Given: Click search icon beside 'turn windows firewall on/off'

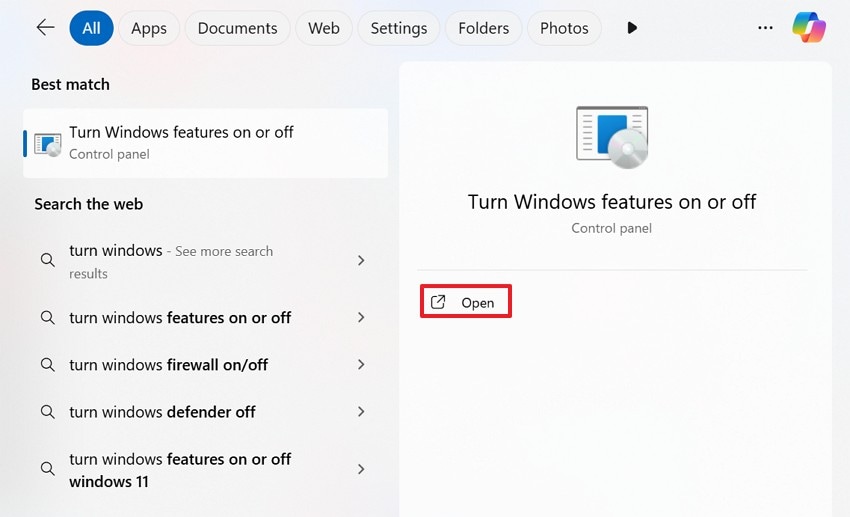Looking at the screenshot, I should (x=48, y=365).
